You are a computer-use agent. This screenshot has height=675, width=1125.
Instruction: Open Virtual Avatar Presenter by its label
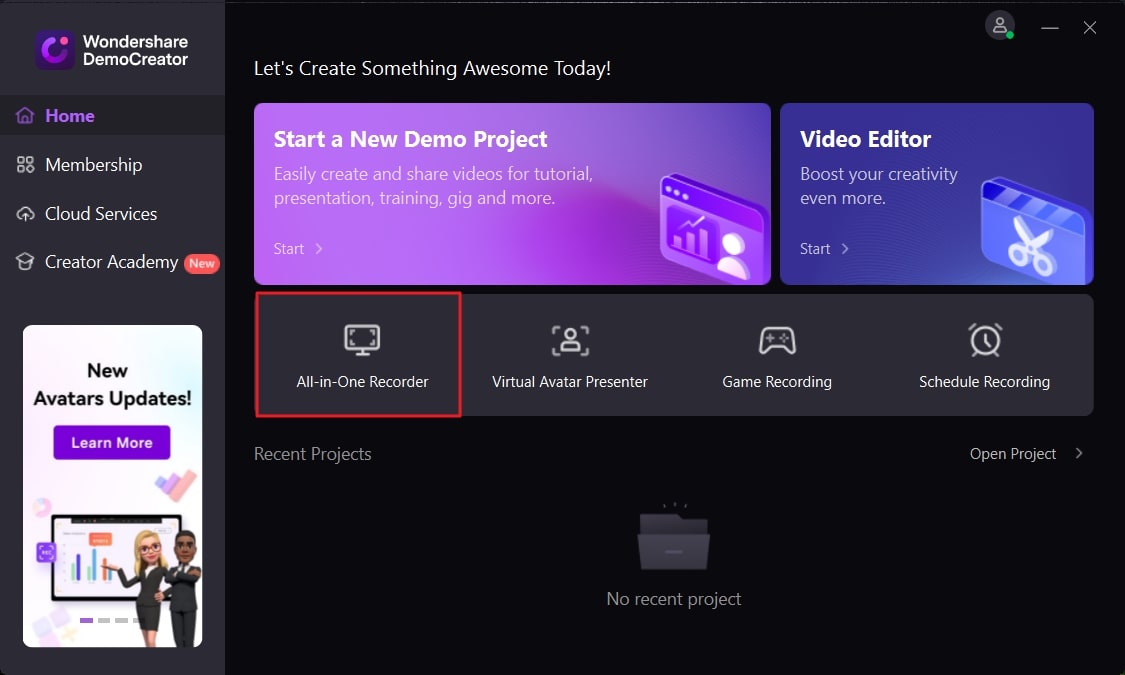click(570, 382)
